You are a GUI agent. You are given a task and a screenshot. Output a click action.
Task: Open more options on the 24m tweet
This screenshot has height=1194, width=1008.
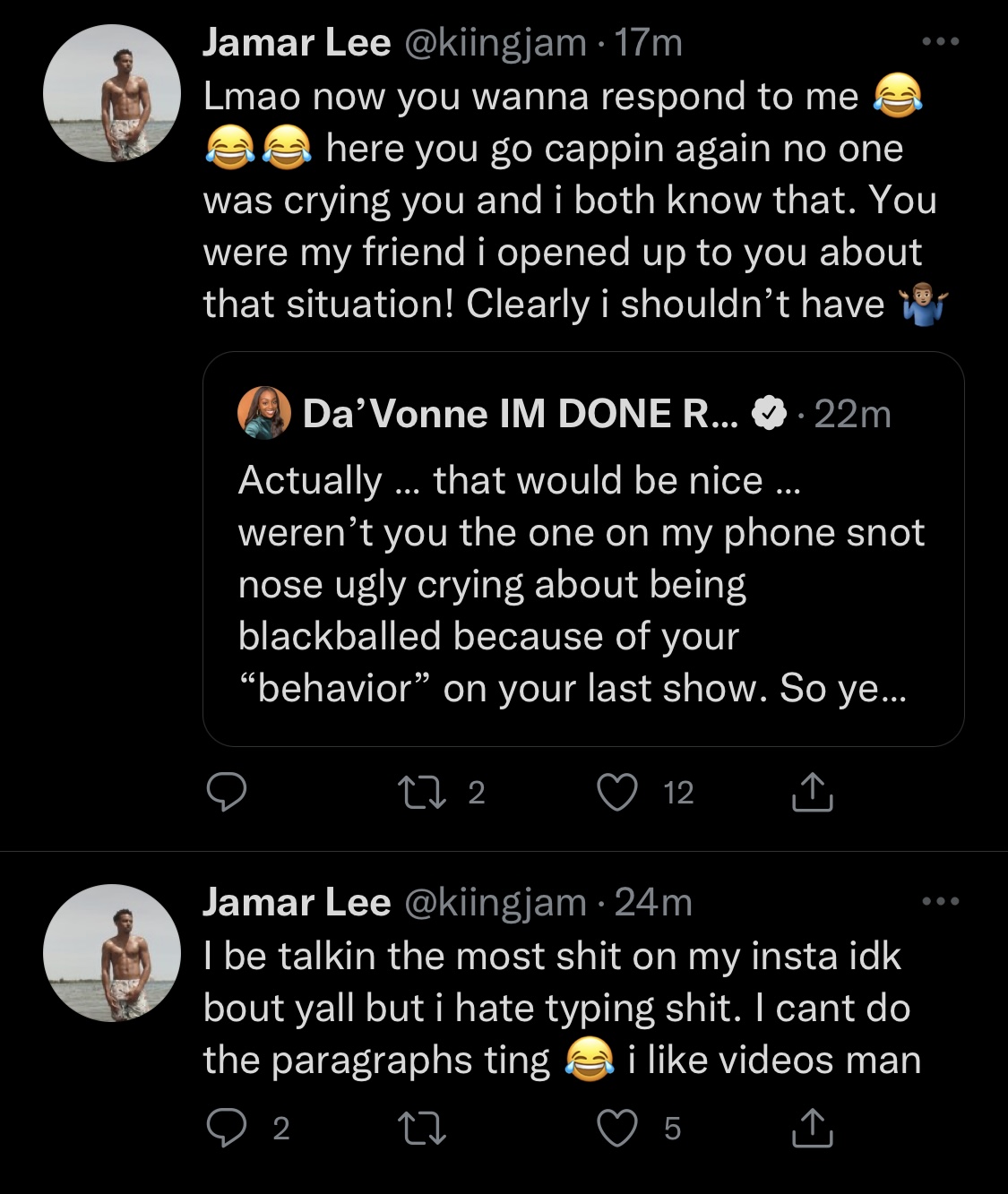pyautogui.click(x=941, y=901)
